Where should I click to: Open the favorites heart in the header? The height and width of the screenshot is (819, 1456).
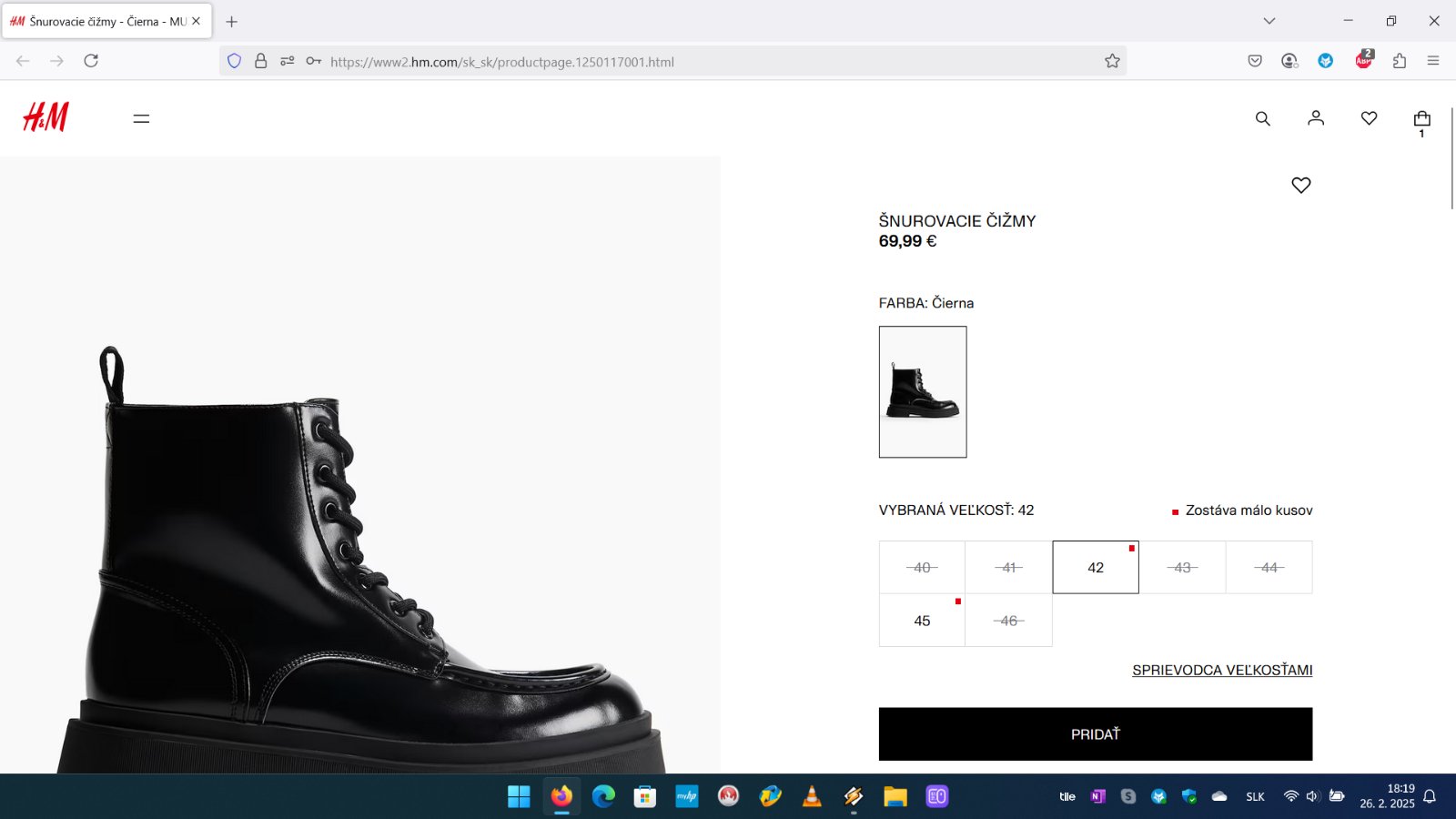(x=1369, y=118)
